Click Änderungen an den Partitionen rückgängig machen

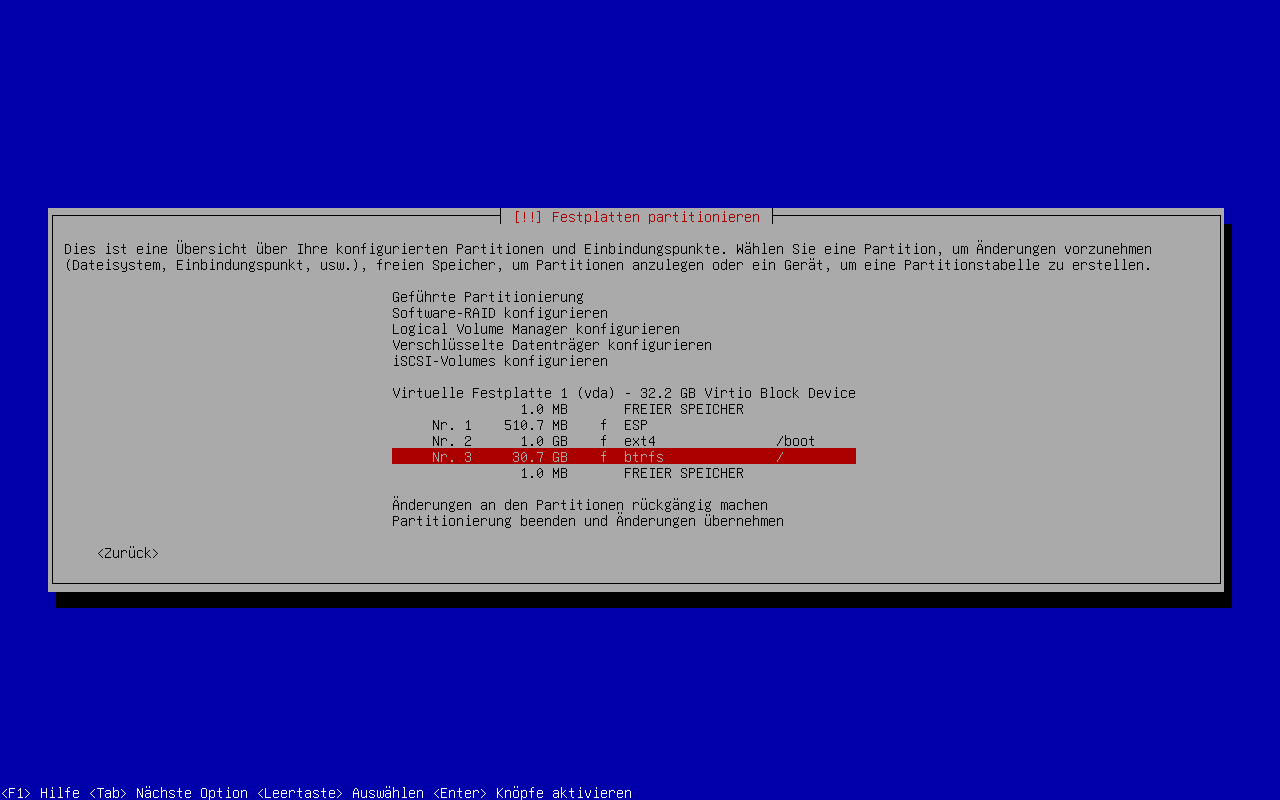click(579, 505)
